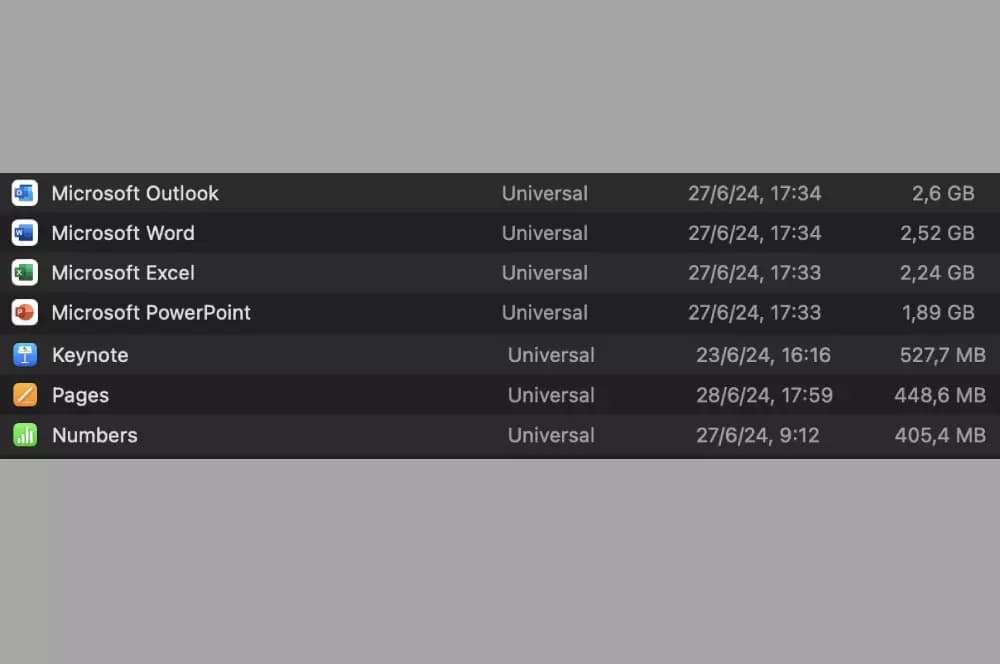Click the 28/6/24, 17:59 date
Screen dimensions: 1000x664
[x=764, y=395]
